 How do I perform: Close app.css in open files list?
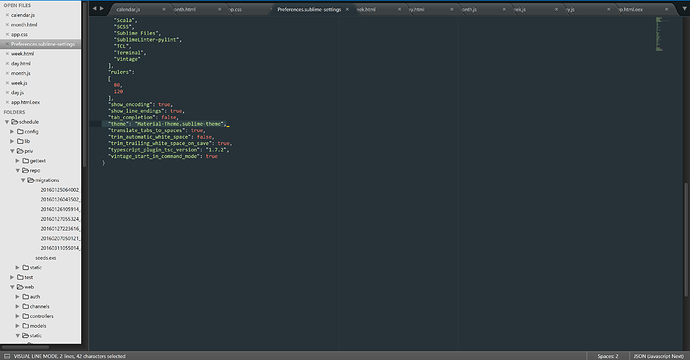[7, 34]
